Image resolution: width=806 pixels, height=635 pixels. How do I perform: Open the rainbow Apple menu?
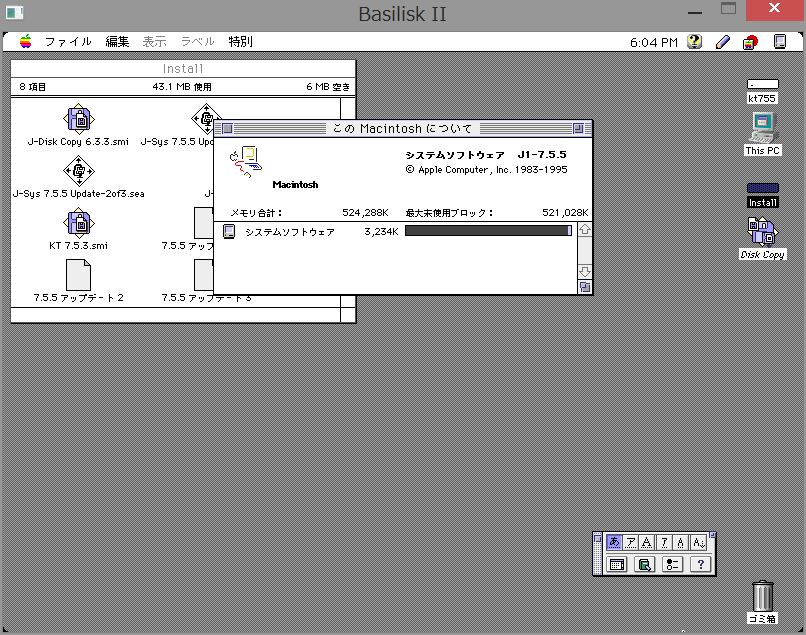25,41
